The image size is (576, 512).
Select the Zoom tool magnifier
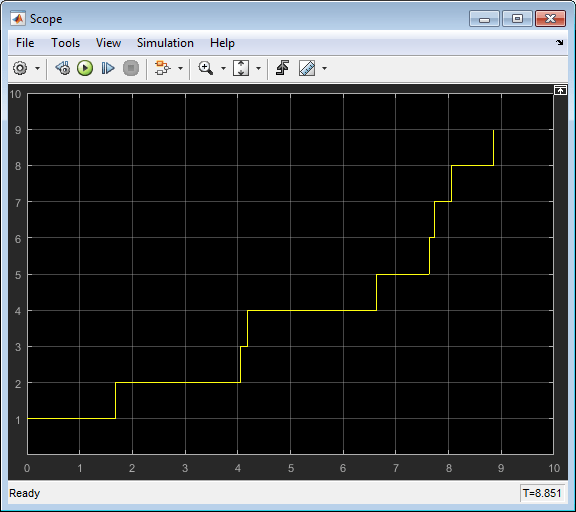[x=205, y=68]
